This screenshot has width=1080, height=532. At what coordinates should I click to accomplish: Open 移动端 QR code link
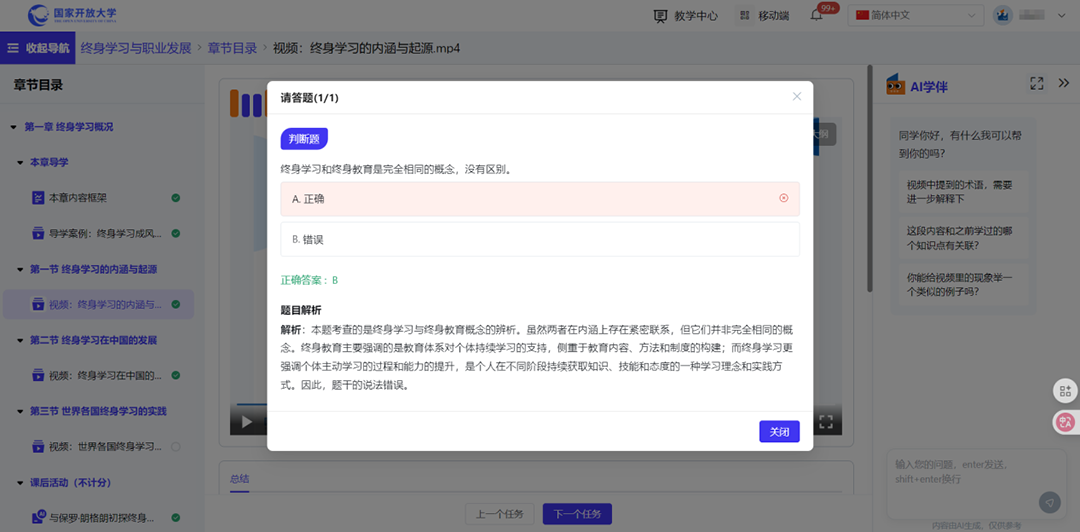[x=762, y=15]
